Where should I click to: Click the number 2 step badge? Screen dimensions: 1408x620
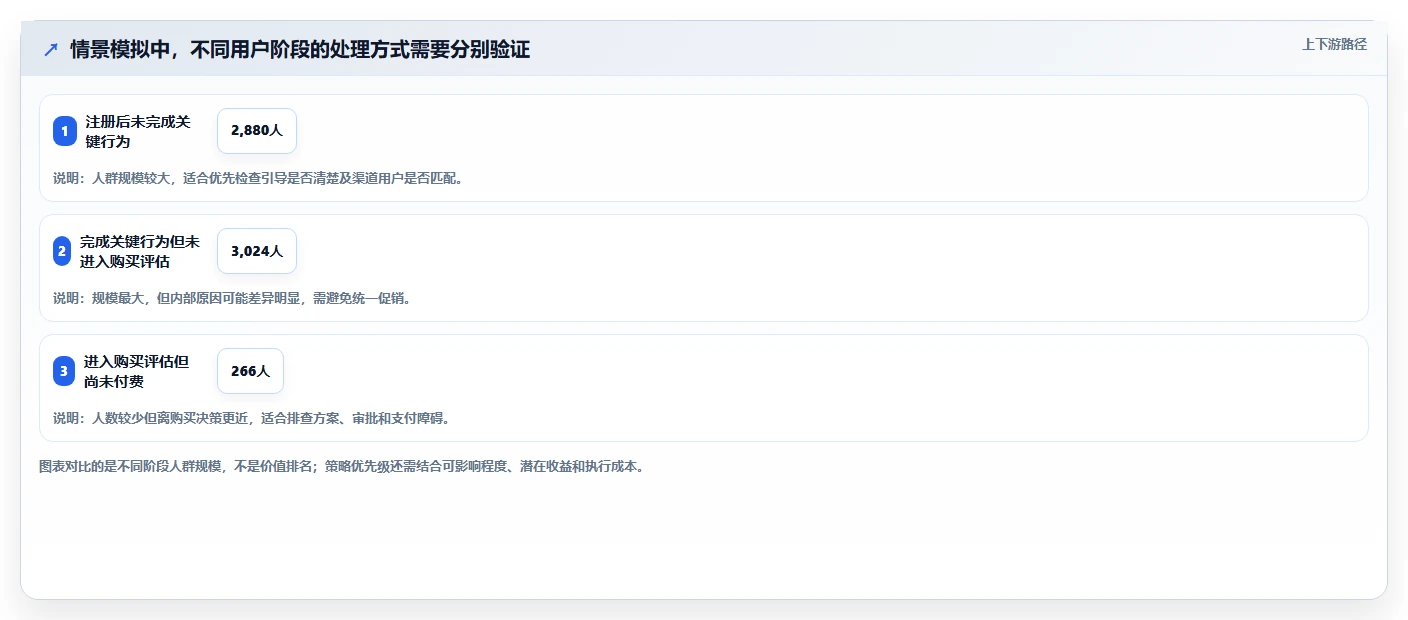click(x=62, y=251)
